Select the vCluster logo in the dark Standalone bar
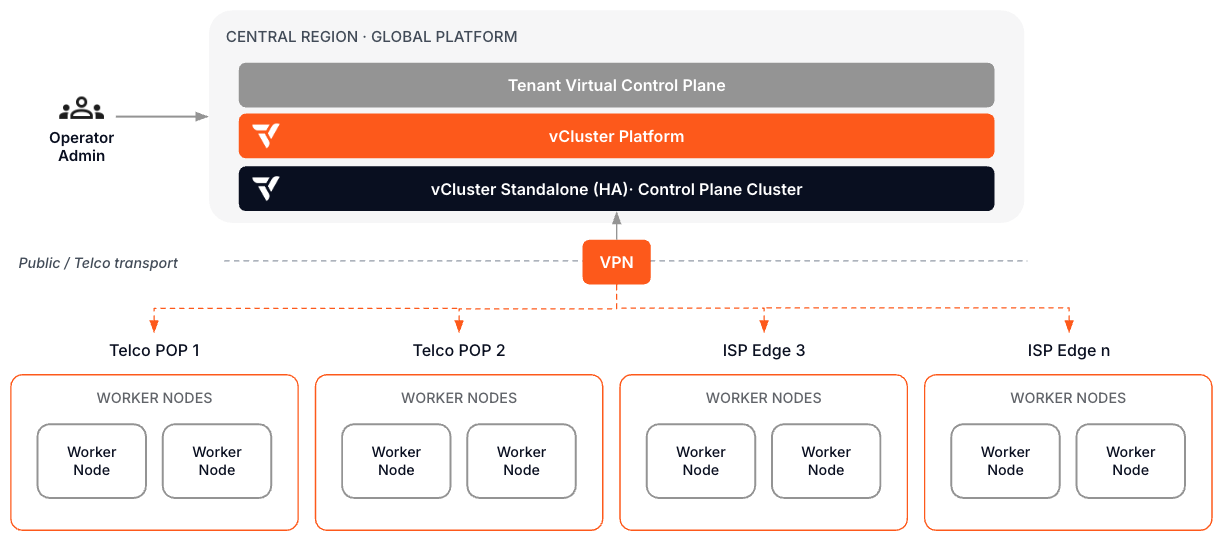This screenshot has width=1218, height=536. [x=266, y=189]
